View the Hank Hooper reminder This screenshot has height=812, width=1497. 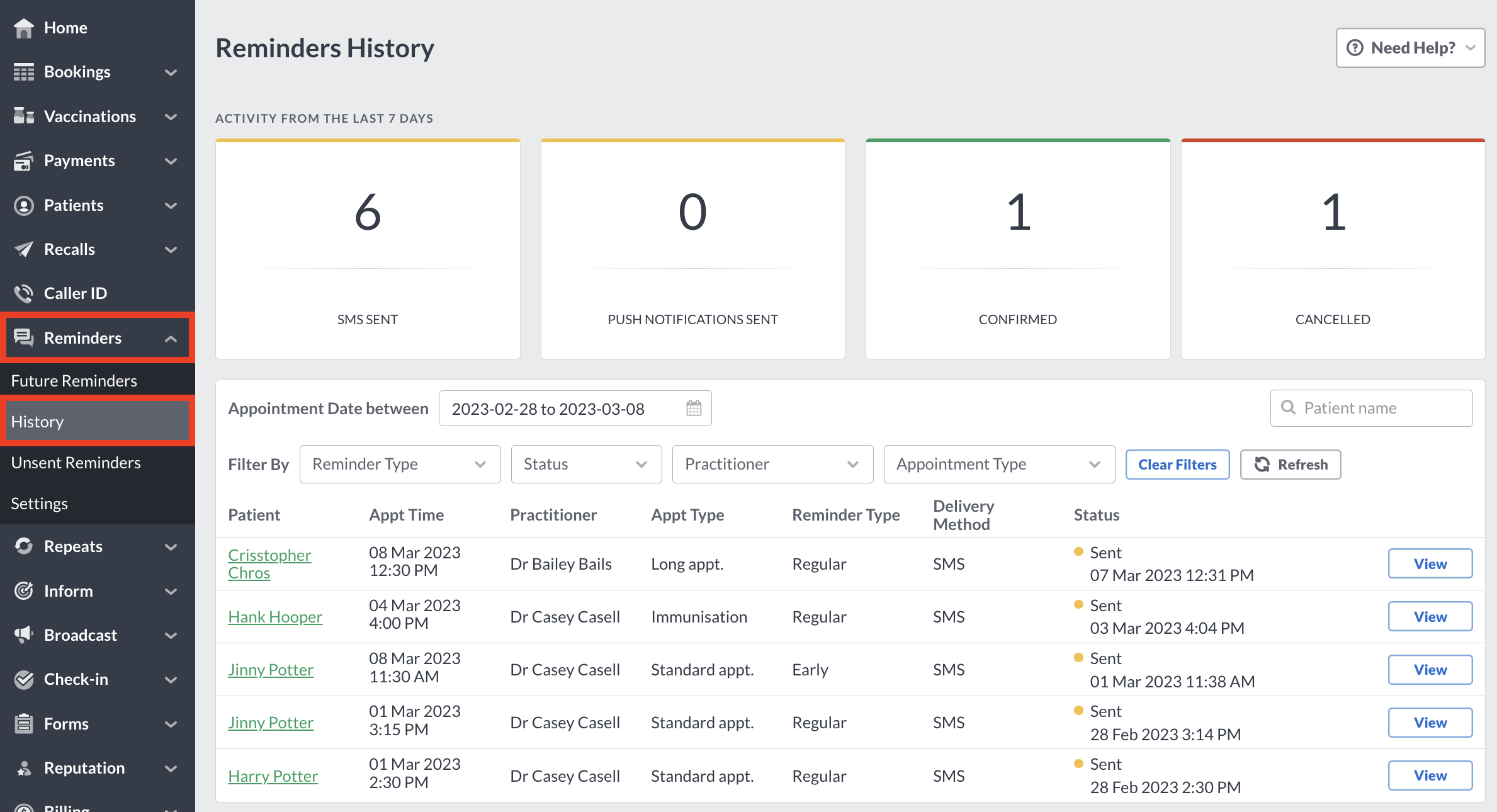tap(1430, 617)
